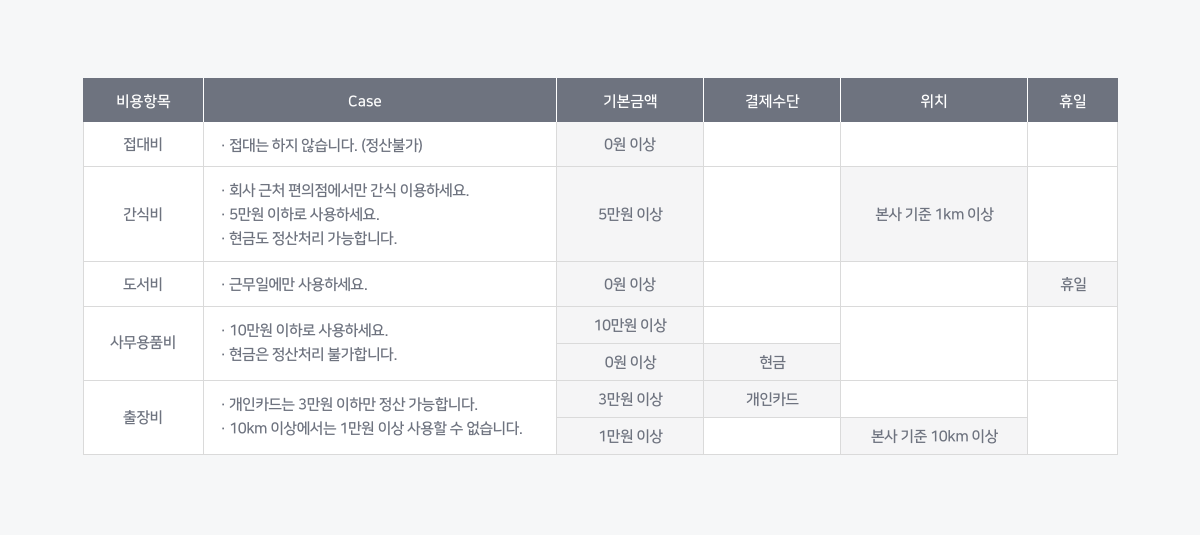Select the 1만원 이상 amount cell
Viewport: 1200px width, 535px height.
(630, 436)
